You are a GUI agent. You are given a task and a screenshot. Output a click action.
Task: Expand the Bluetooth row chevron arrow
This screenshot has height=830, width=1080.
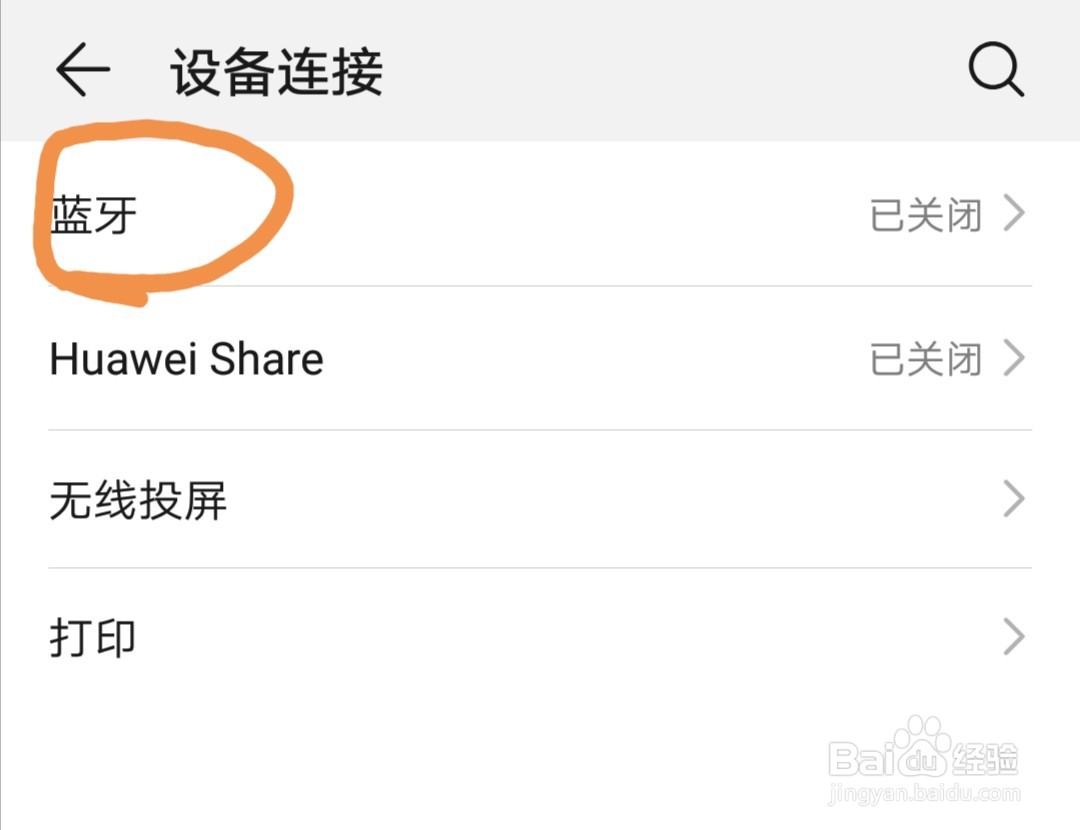(1014, 214)
